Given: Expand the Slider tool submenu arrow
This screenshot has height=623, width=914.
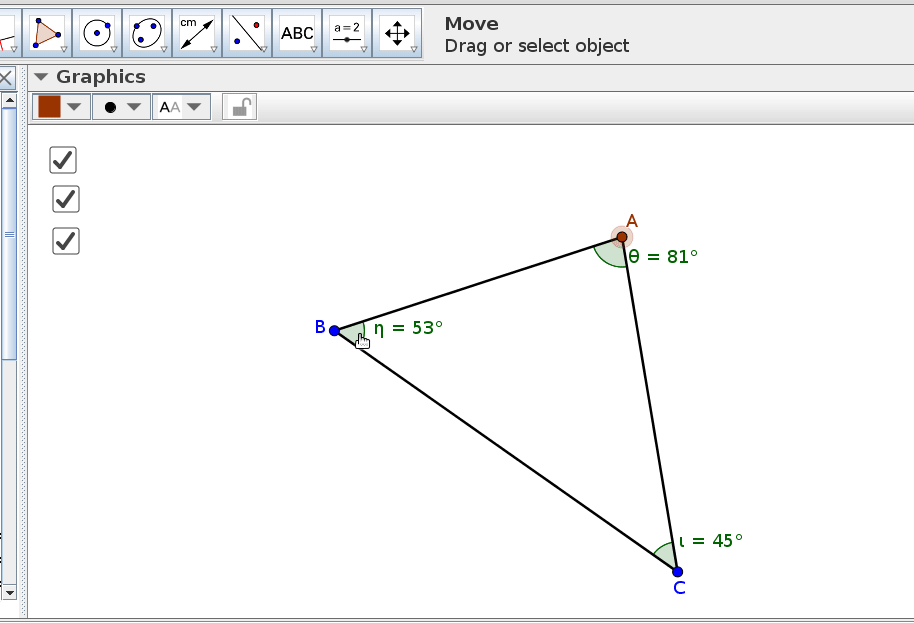Looking at the screenshot, I should pos(364,50).
